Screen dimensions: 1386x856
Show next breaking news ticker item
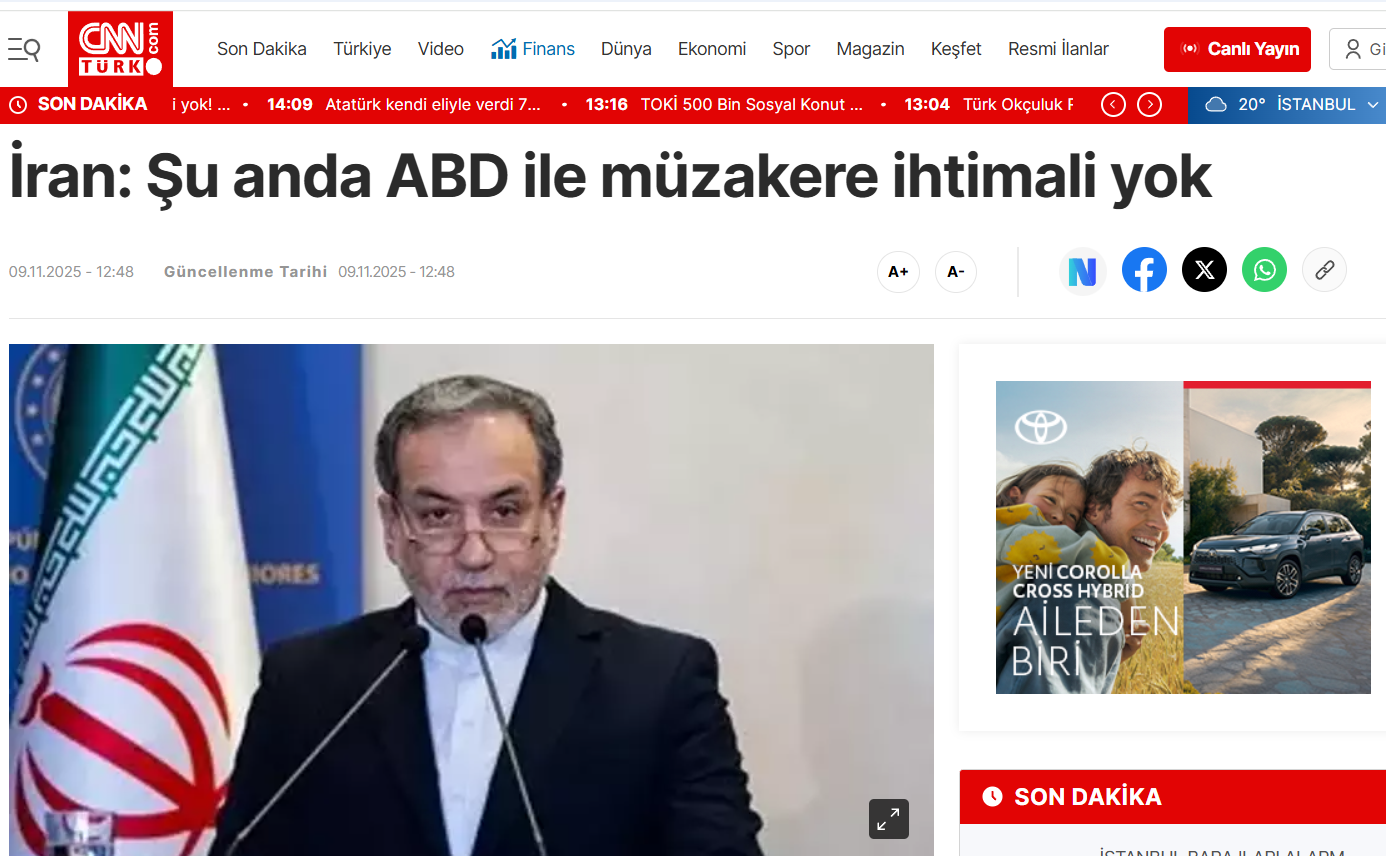tap(1150, 104)
